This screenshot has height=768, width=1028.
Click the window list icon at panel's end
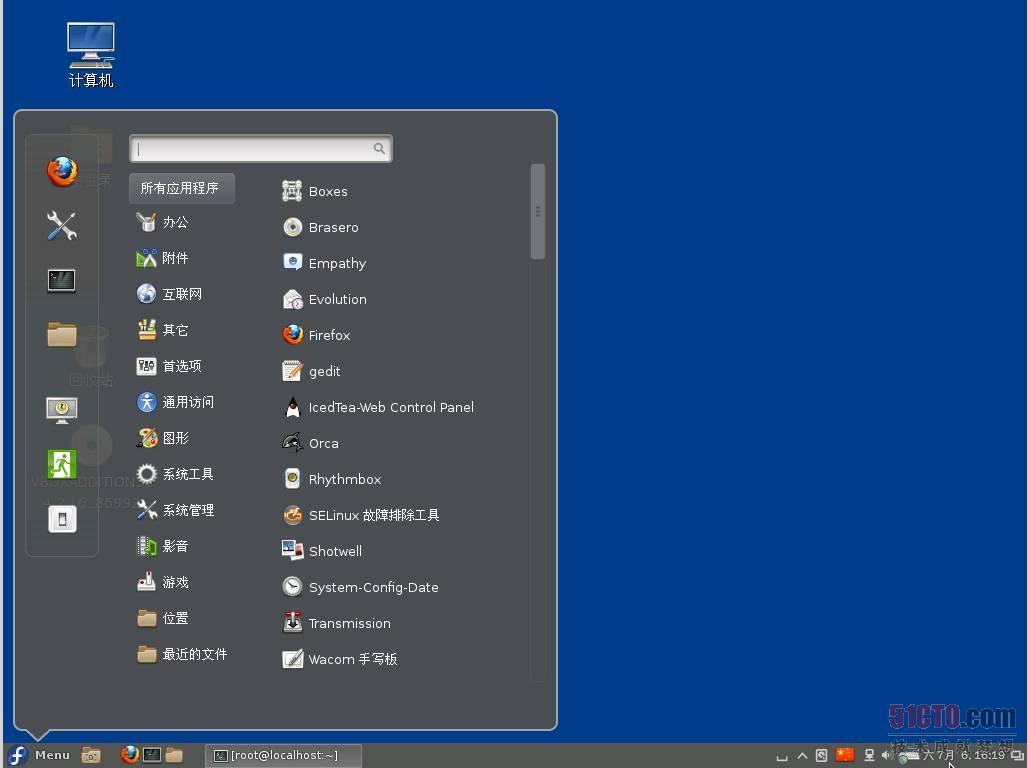1018,756
